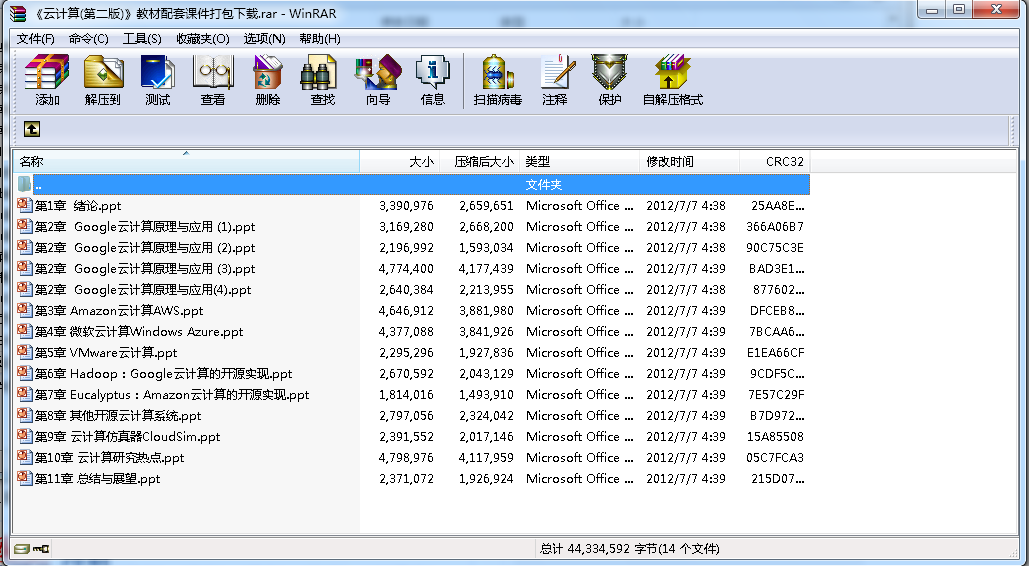Viewport: 1029px width, 566px height.
Task: Click size value 1,814,016
Action: [x=406, y=395]
